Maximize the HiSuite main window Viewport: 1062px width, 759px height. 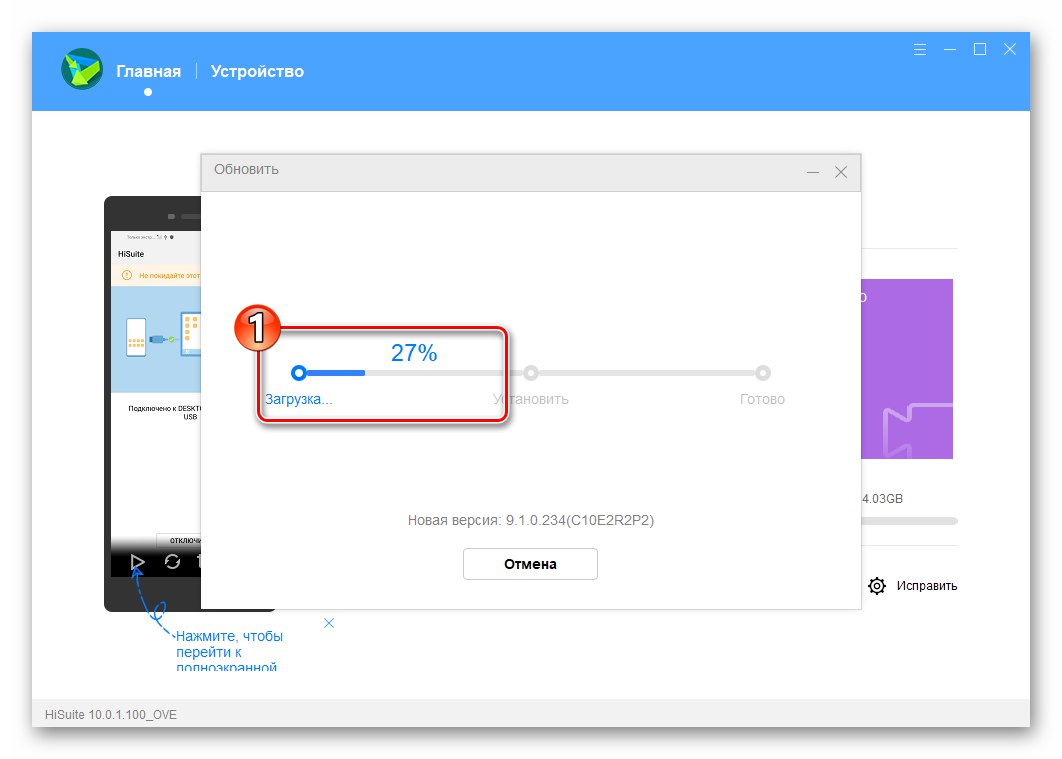pyautogui.click(x=979, y=49)
